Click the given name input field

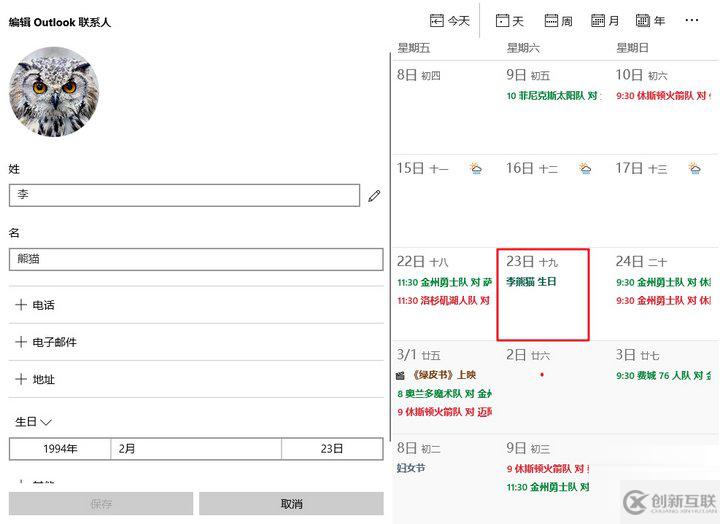tap(196, 259)
